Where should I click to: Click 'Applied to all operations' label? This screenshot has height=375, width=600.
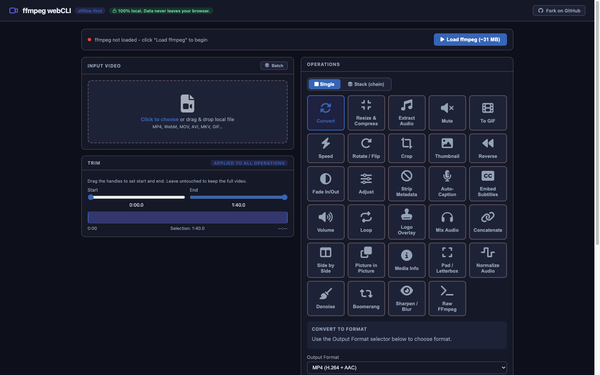[x=249, y=163]
